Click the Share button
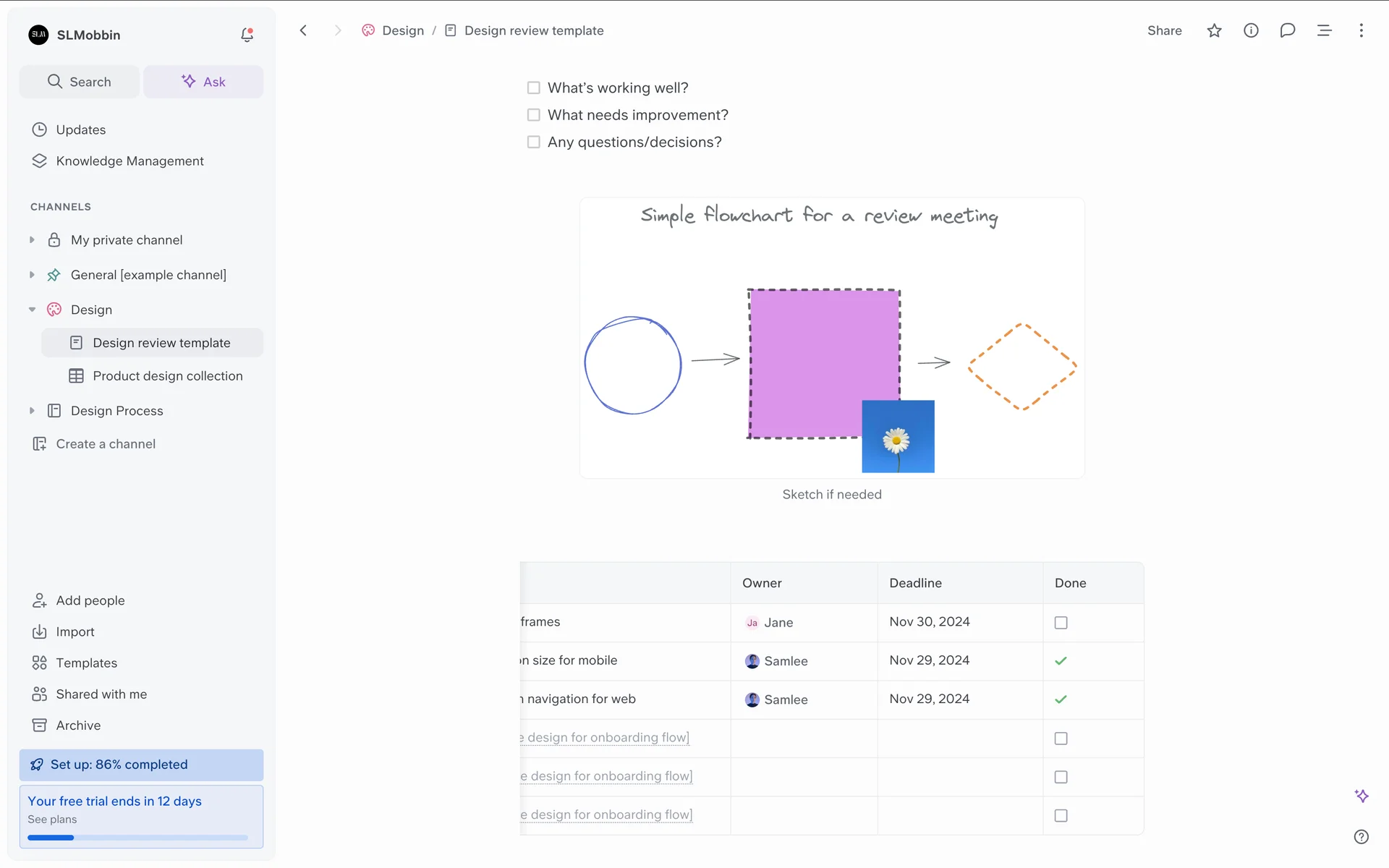Image resolution: width=1389 pixels, height=868 pixels. coord(1164,30)
